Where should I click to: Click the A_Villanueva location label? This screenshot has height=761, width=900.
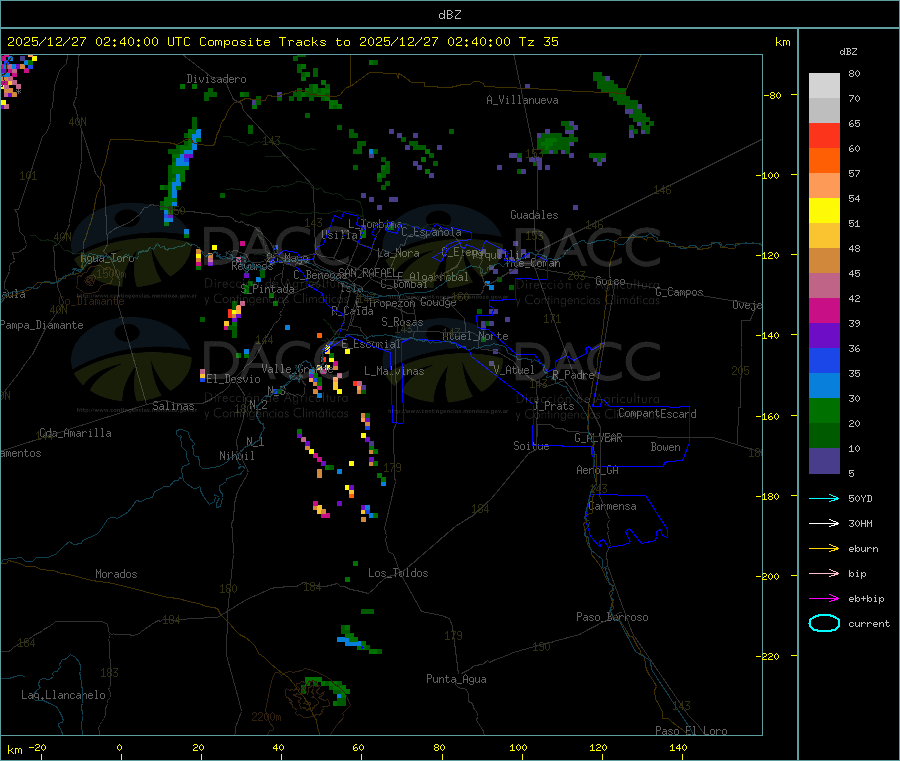[522, 100]
